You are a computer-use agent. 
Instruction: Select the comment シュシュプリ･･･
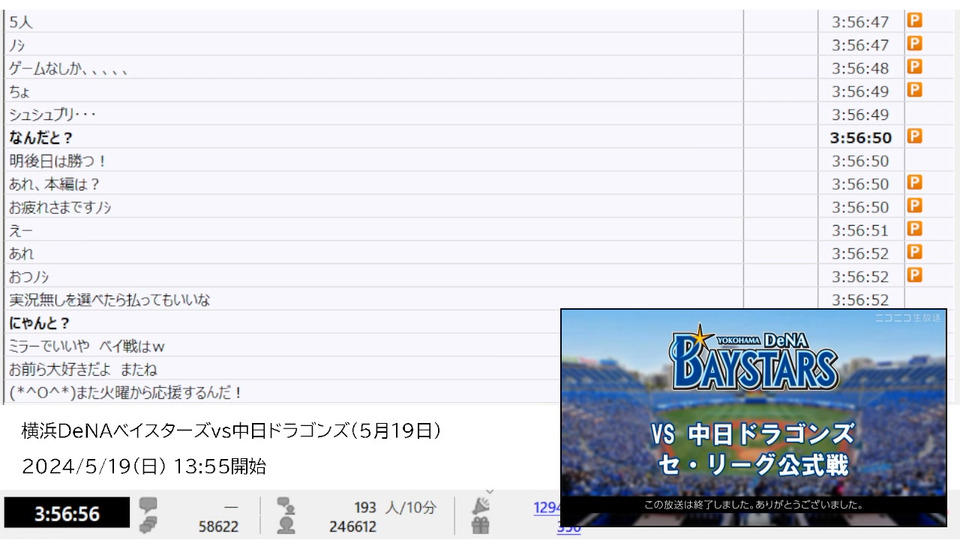coord(52,114)
